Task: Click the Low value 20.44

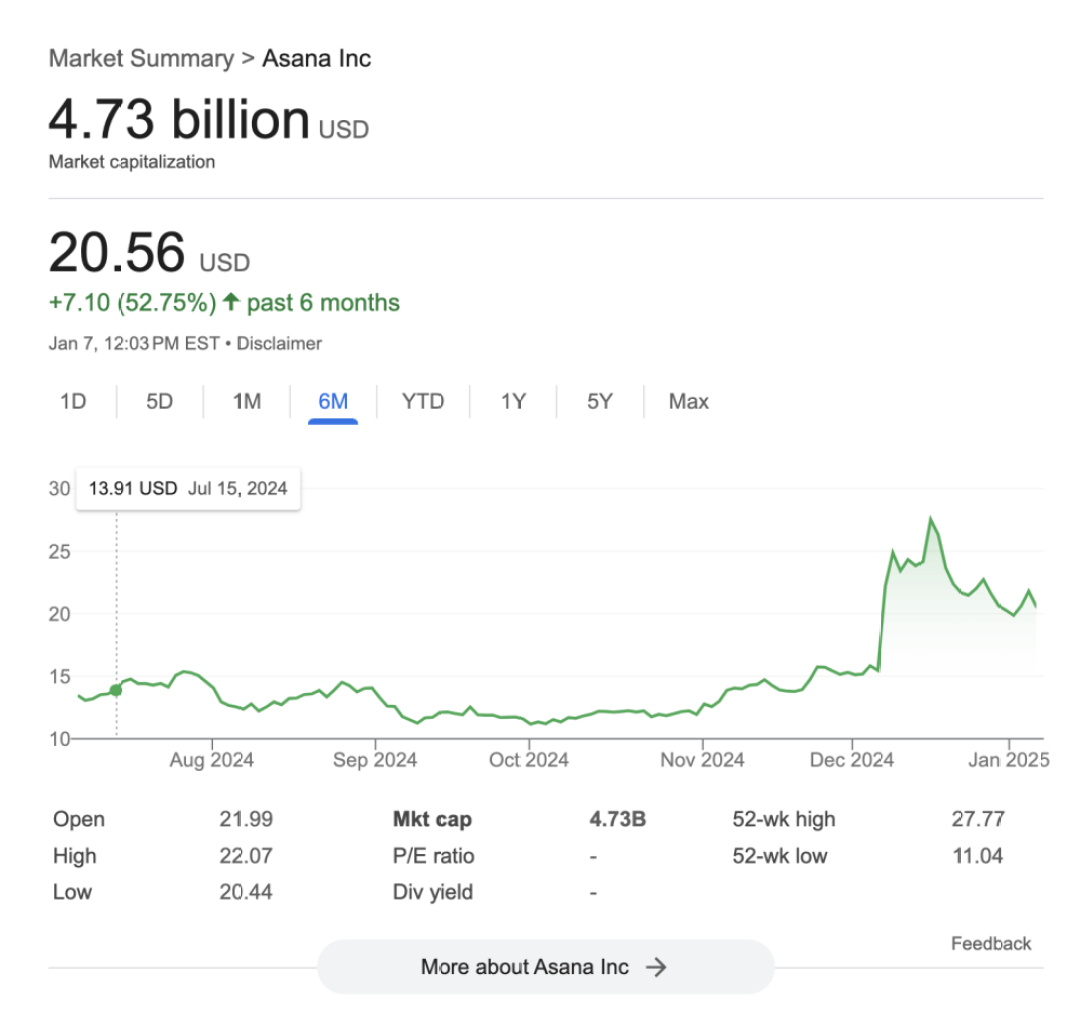Action: tap(246, 892)
